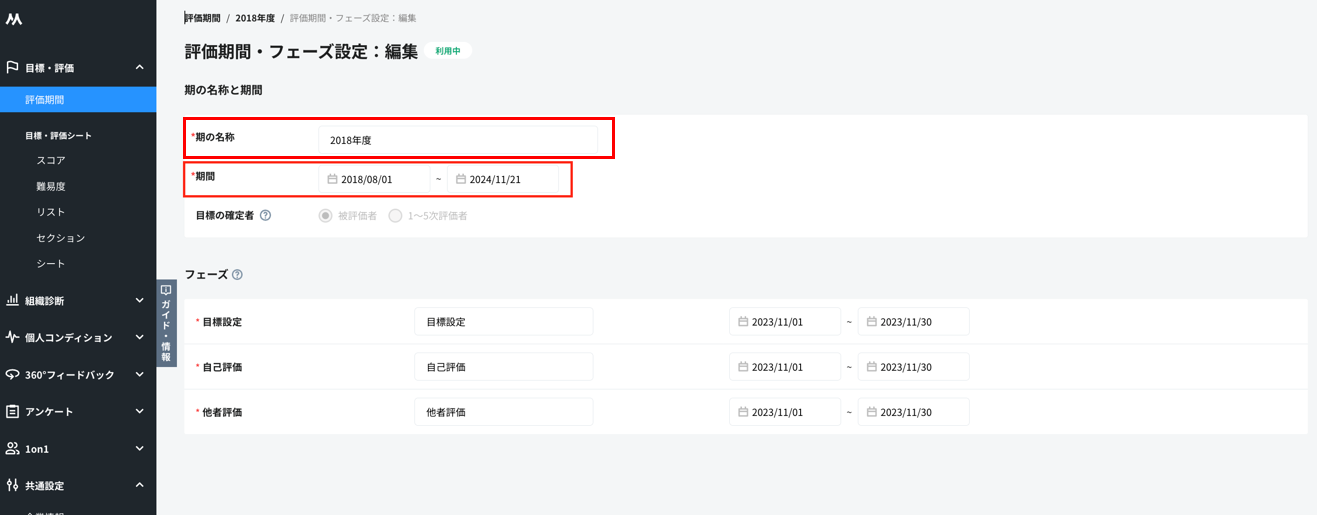The image size is (1317, 515).
Task: Select 評価期間 in the sidebar
Action: 45,100
